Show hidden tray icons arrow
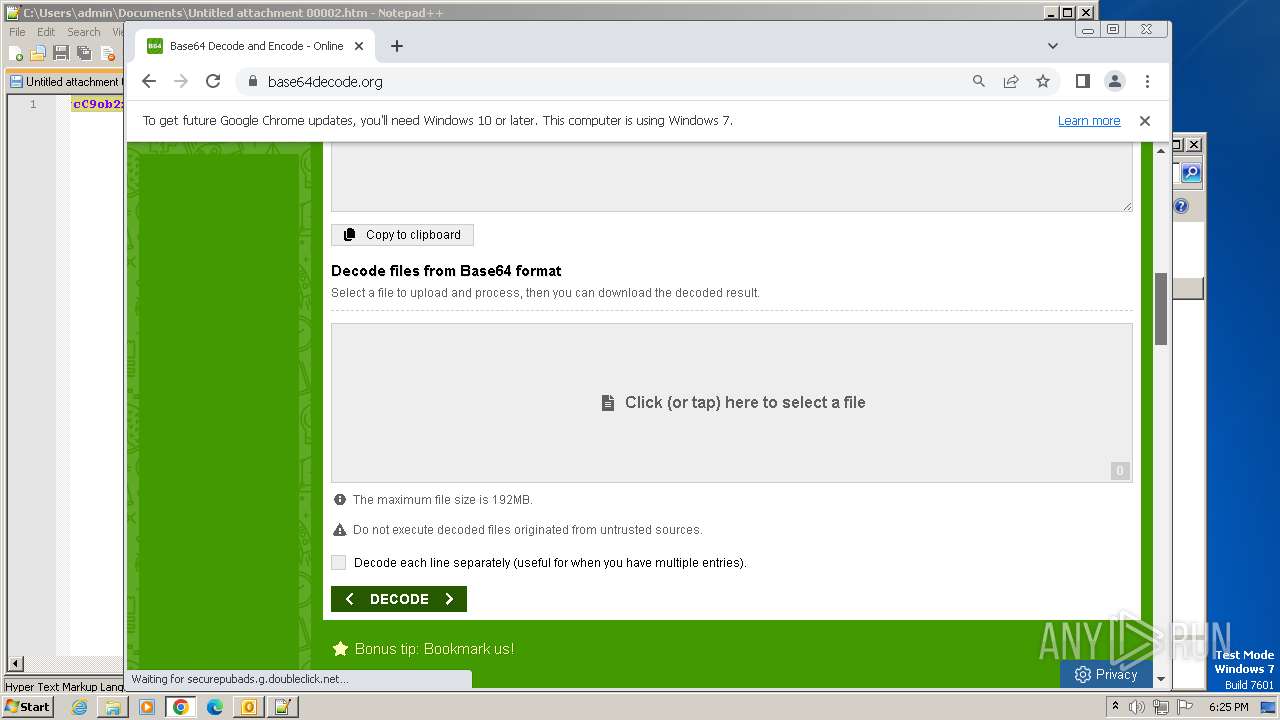The image size is (1280, 720). 1115,707
